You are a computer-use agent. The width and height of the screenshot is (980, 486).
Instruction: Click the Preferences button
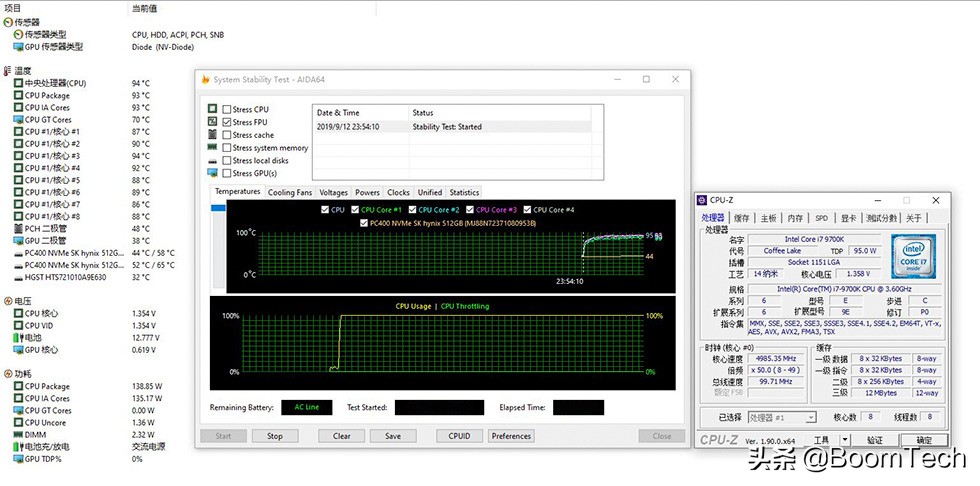[511, 436]
